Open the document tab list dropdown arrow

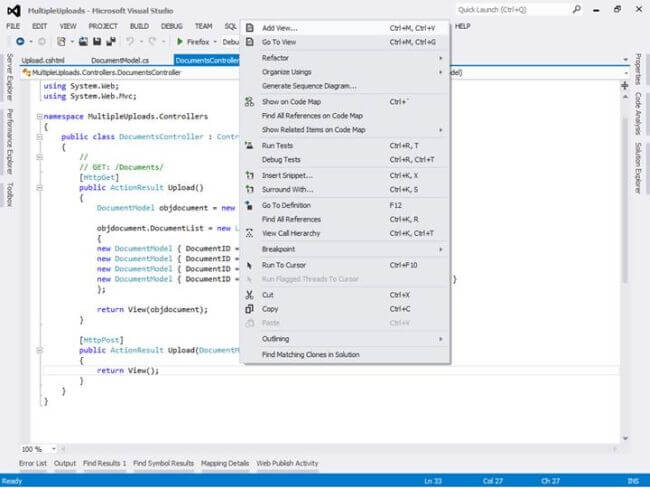point(626,60)
